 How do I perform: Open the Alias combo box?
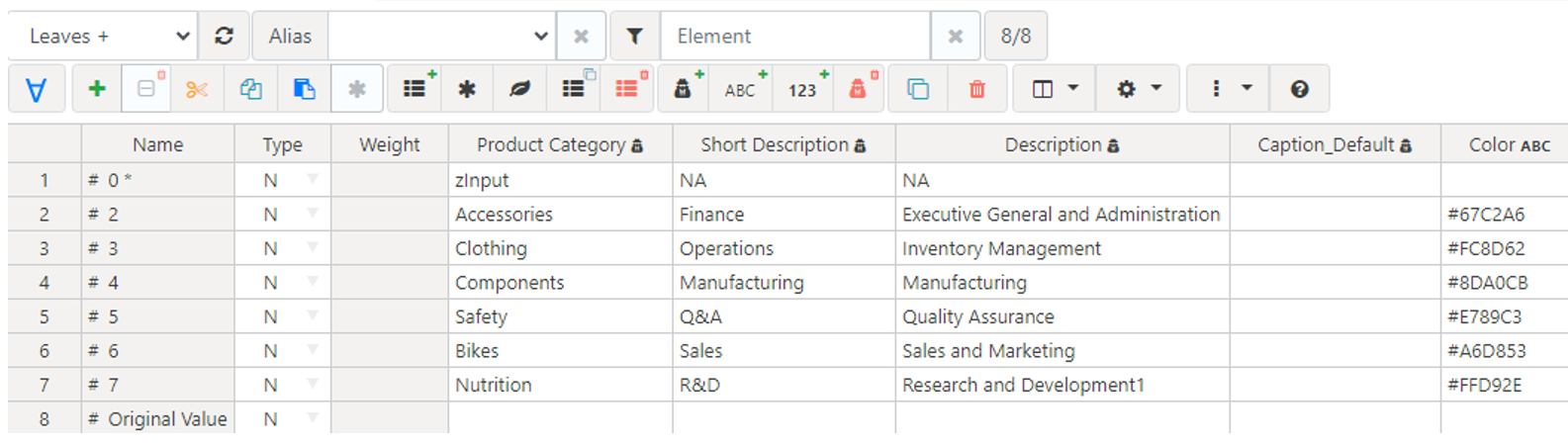(441, 37)
